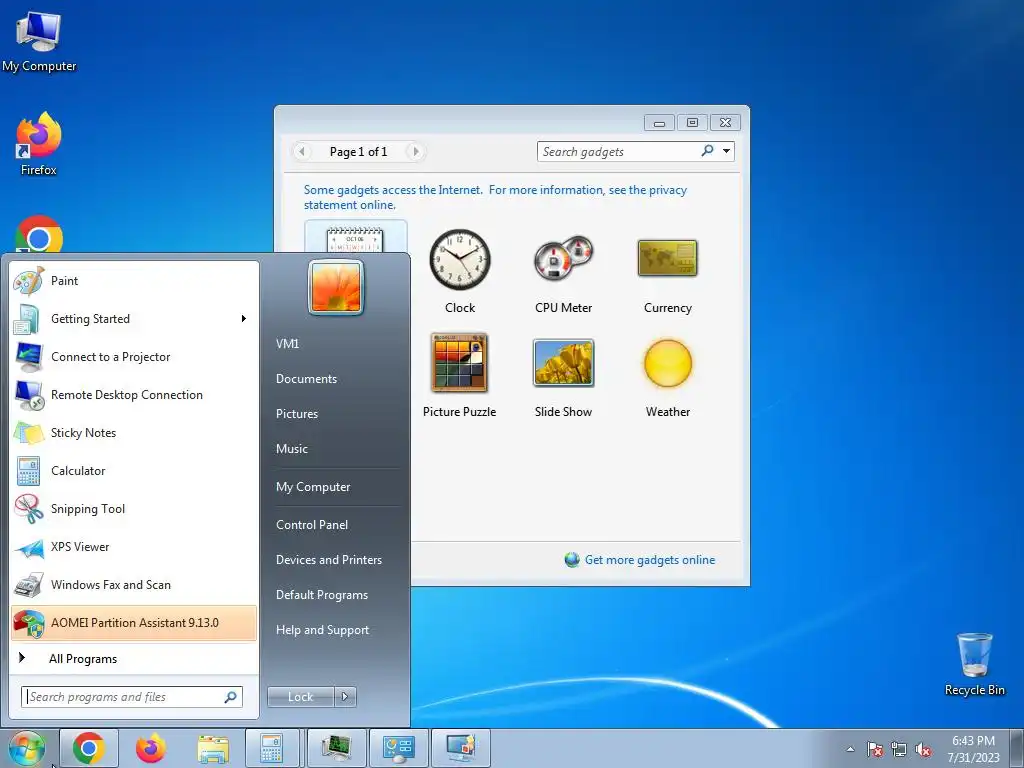
Task: Launch Windows Fax and Scan
Action: tap(134, 584)
